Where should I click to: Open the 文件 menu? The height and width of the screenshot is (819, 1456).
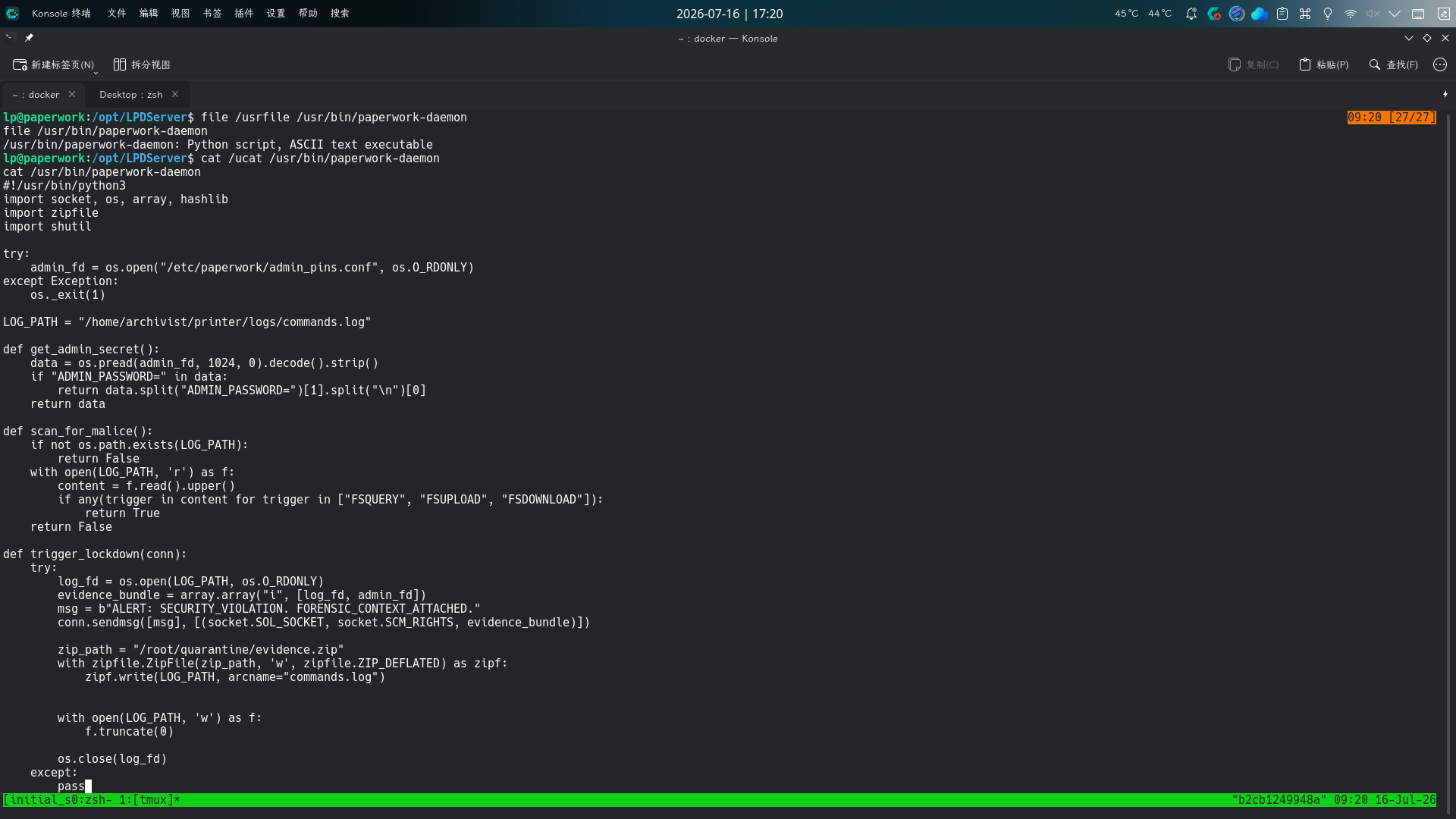(117, 14)
